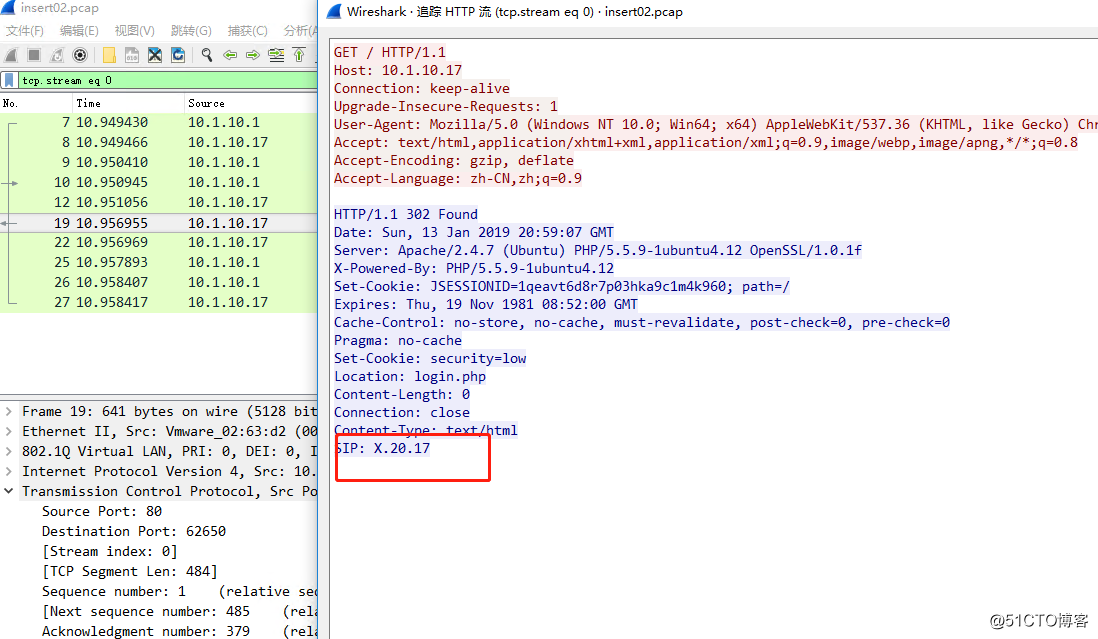
Task: Go forward with the right arrow icon
Action: pos(253,55)
